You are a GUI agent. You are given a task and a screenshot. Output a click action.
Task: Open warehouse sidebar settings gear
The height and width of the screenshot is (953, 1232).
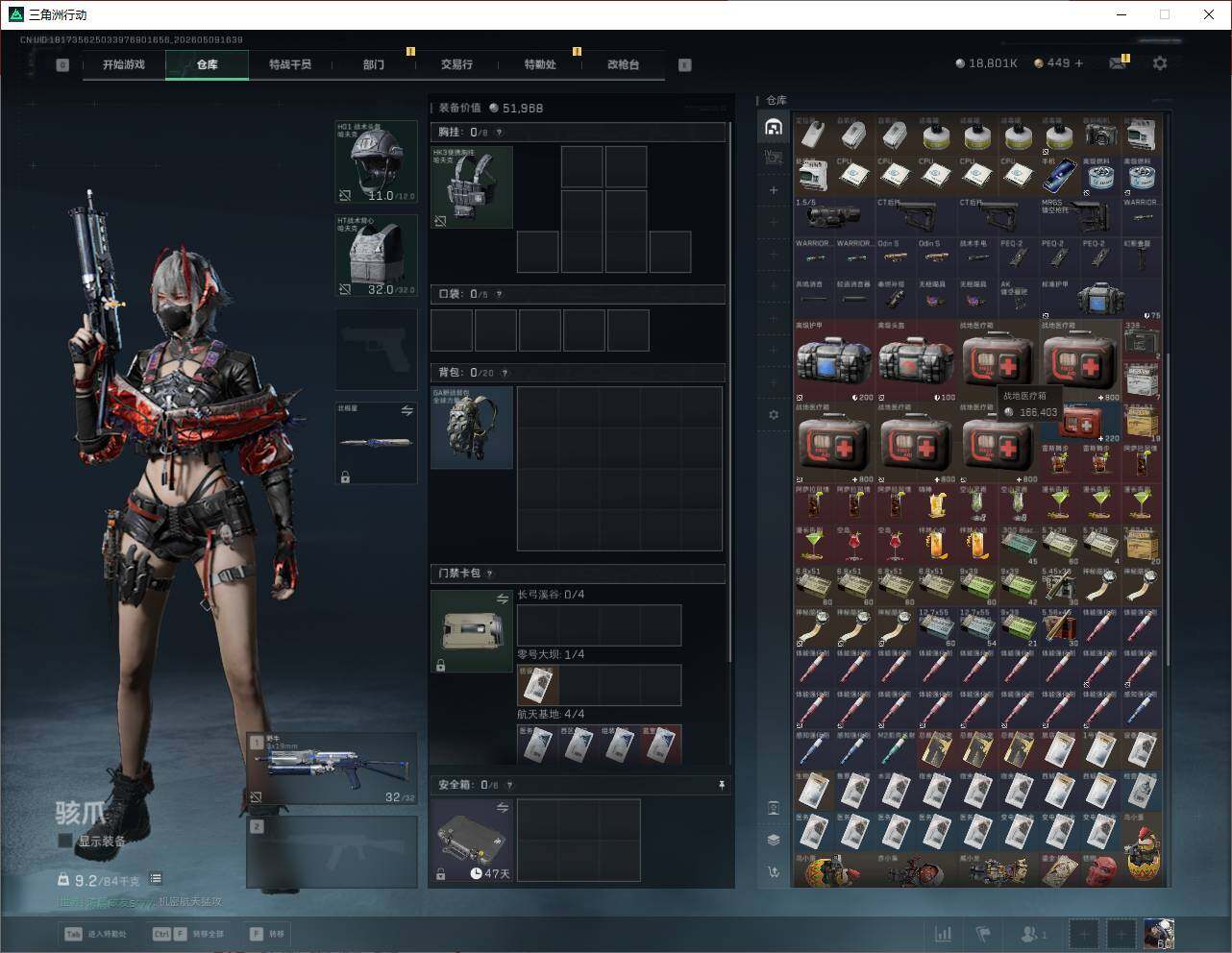774,414
